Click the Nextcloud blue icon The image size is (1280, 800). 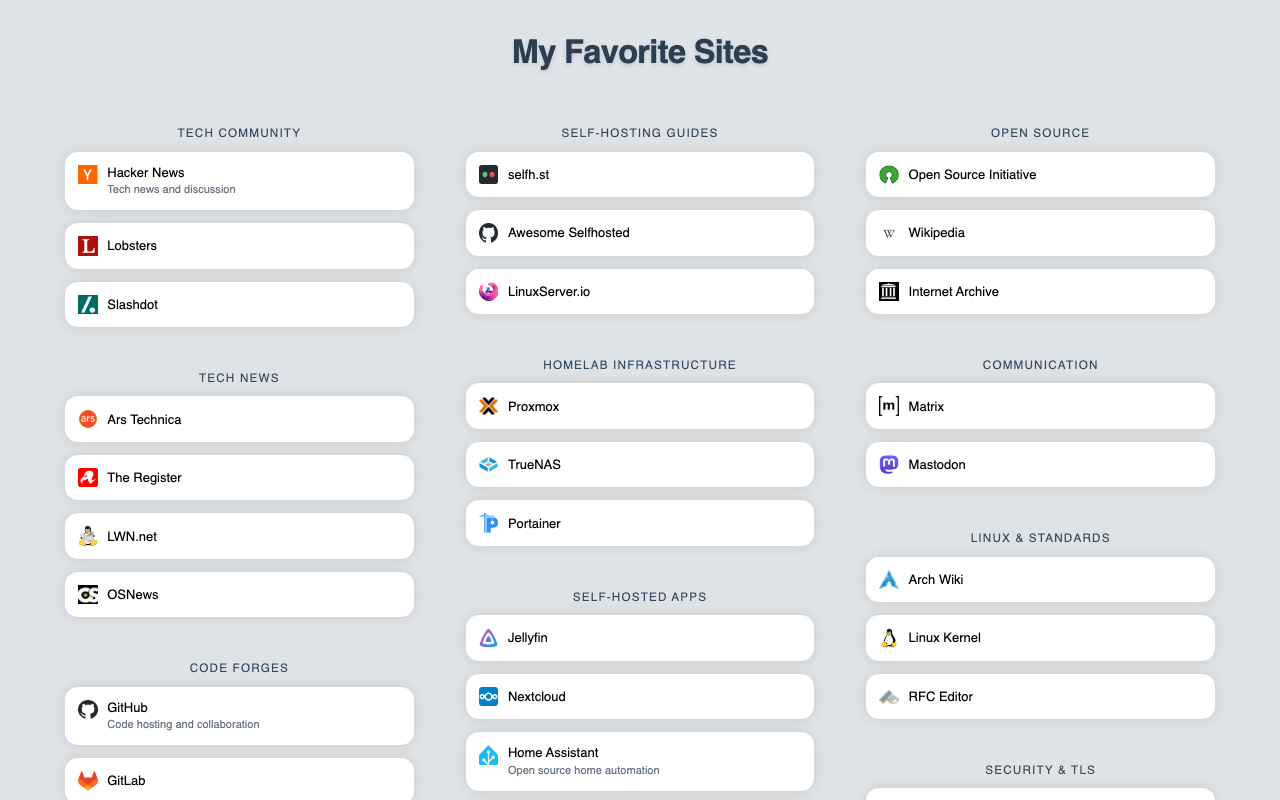(x=488, y=696)
